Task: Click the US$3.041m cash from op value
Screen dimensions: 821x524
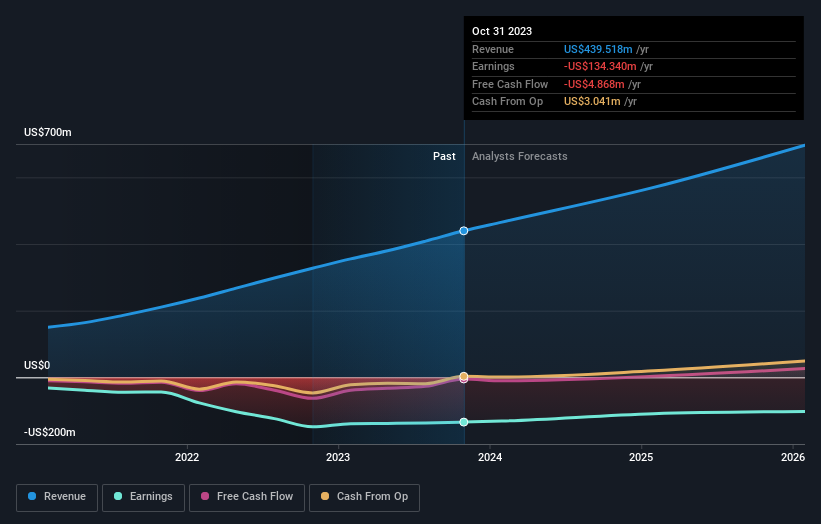Action: [x=592, y=102]
